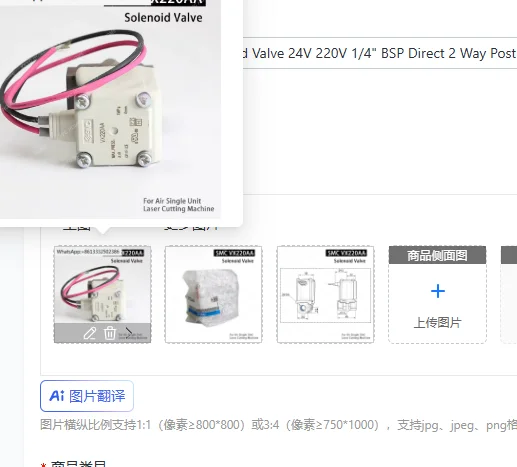Click the Solenoid Valve heading in preview
This screenshot has height=467, width=517.
[163, 18]
